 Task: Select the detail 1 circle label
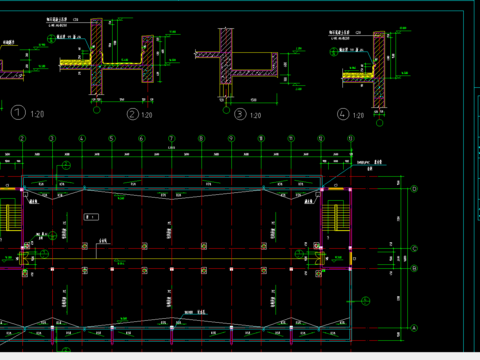point(18,112)
